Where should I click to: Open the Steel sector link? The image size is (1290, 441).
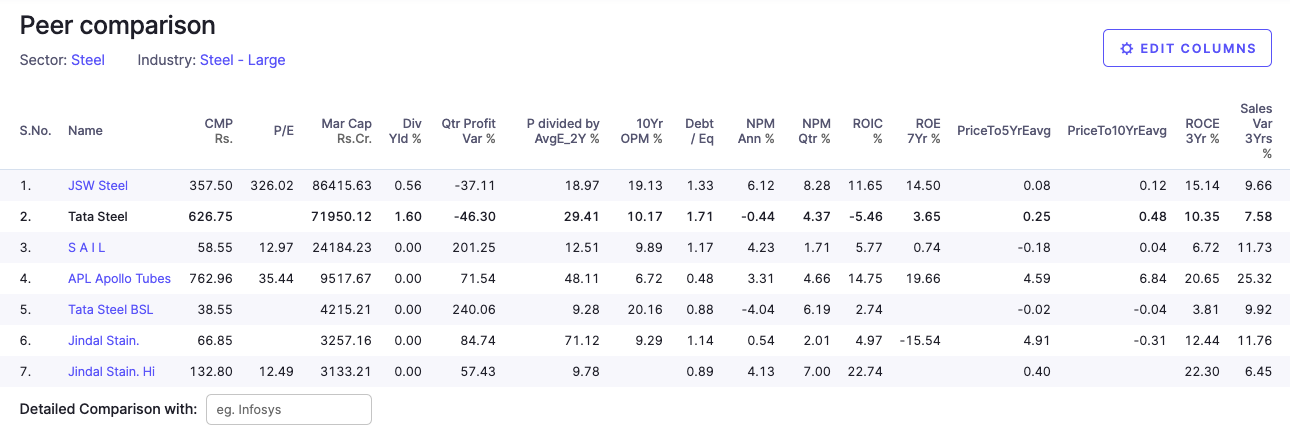[88, 60]
